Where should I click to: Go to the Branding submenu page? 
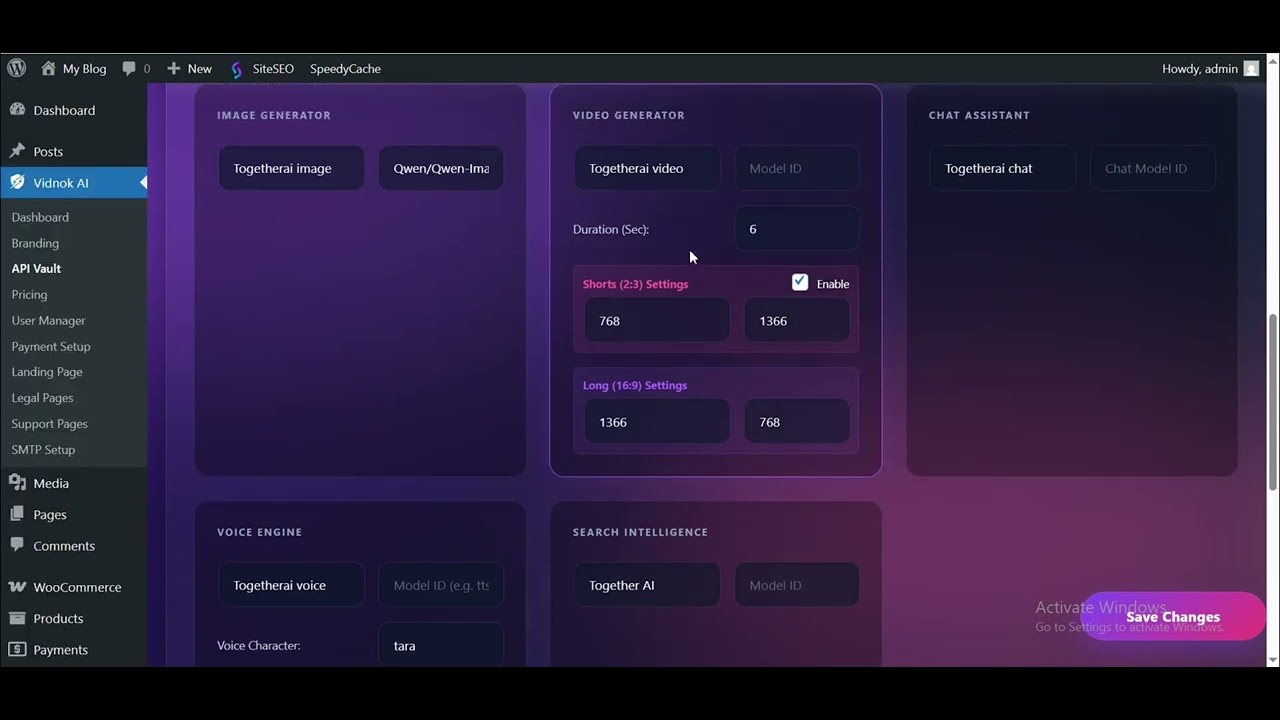pyautogui.click(x=35, y=243)
